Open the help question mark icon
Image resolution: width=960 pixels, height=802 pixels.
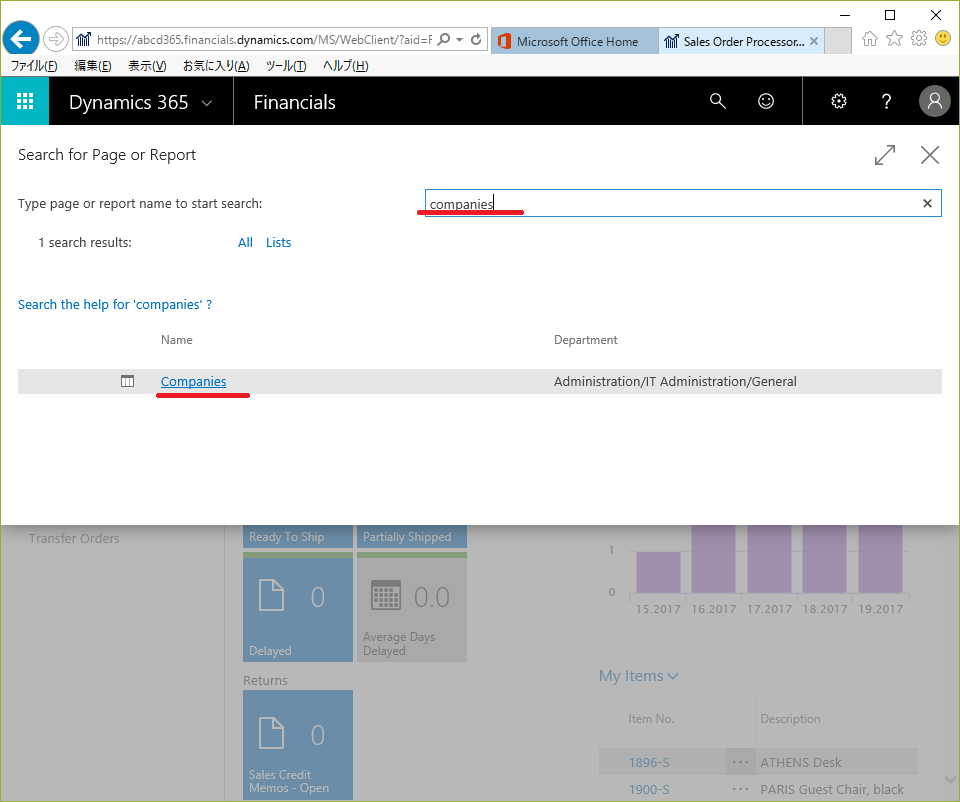886,101
